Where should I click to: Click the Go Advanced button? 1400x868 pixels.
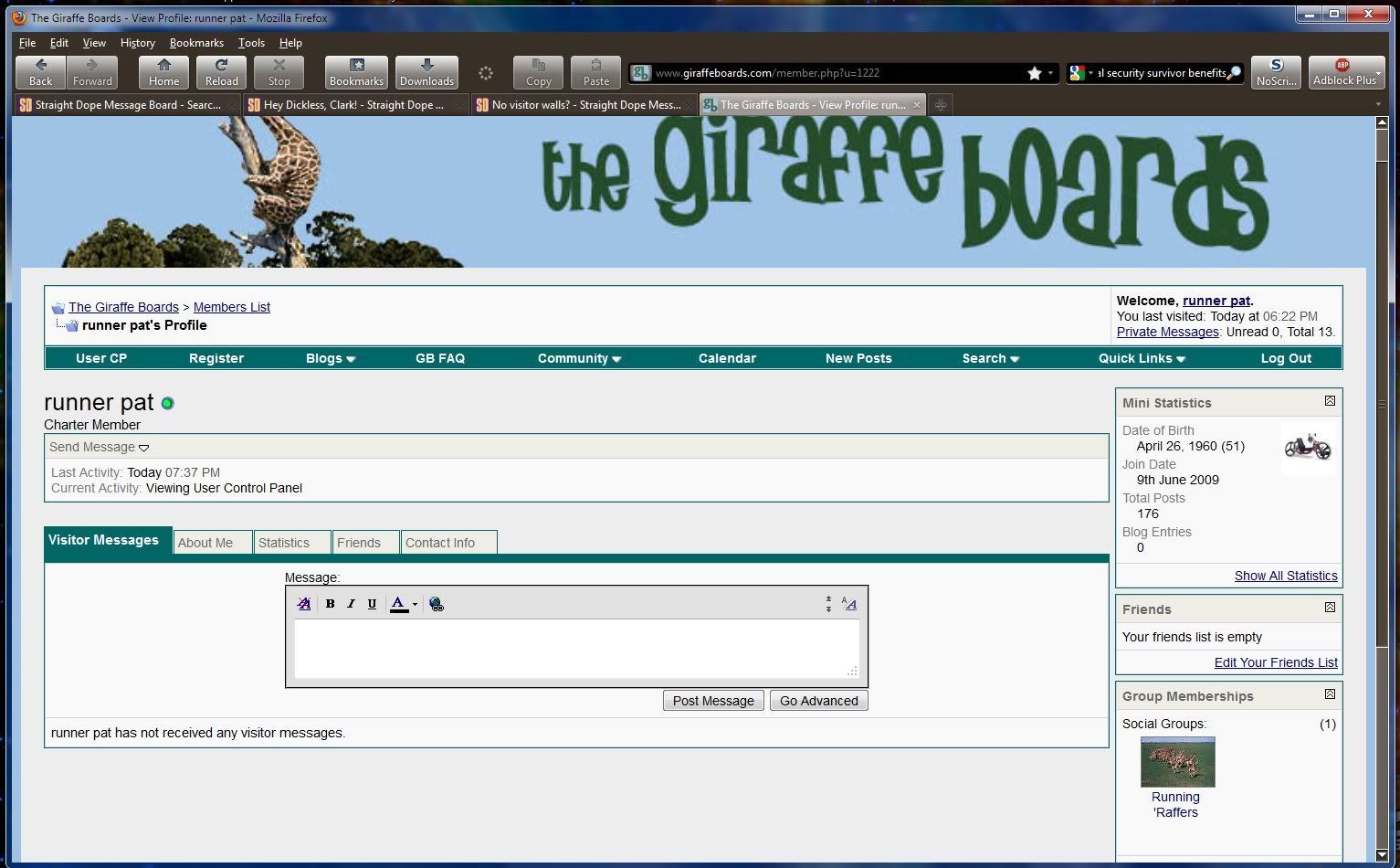pos(818,701)
